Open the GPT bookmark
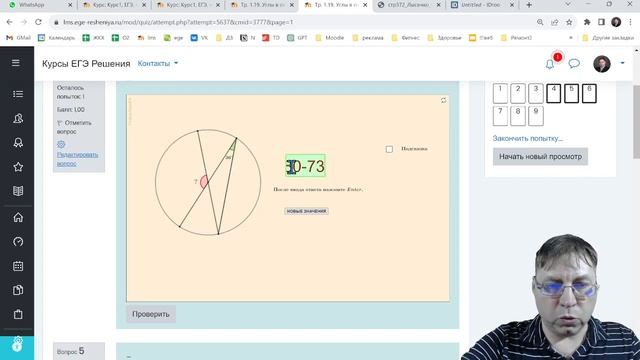The image size is (640, 360). pos(297,38)
